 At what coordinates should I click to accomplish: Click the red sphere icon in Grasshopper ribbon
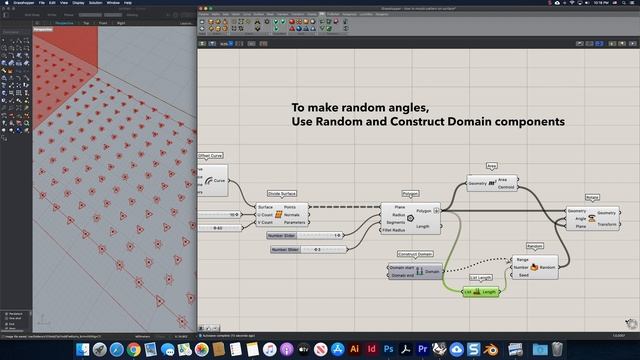coord(292,22)
